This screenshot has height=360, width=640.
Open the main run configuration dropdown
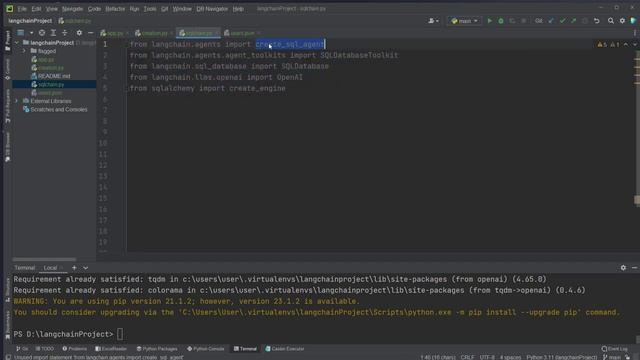click(x=464, y=21)
